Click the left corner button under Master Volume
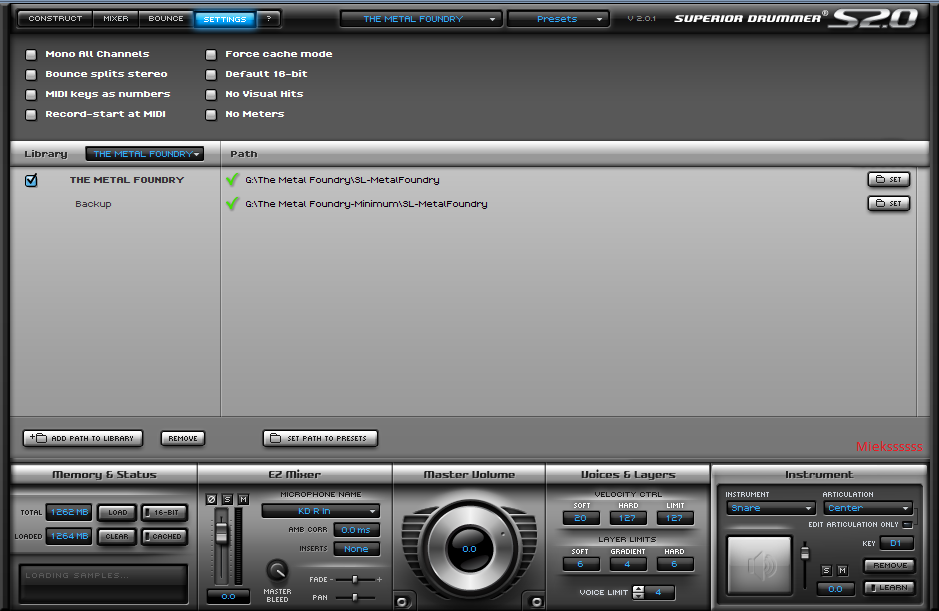 pyautogui.click(x=401, y=601)
